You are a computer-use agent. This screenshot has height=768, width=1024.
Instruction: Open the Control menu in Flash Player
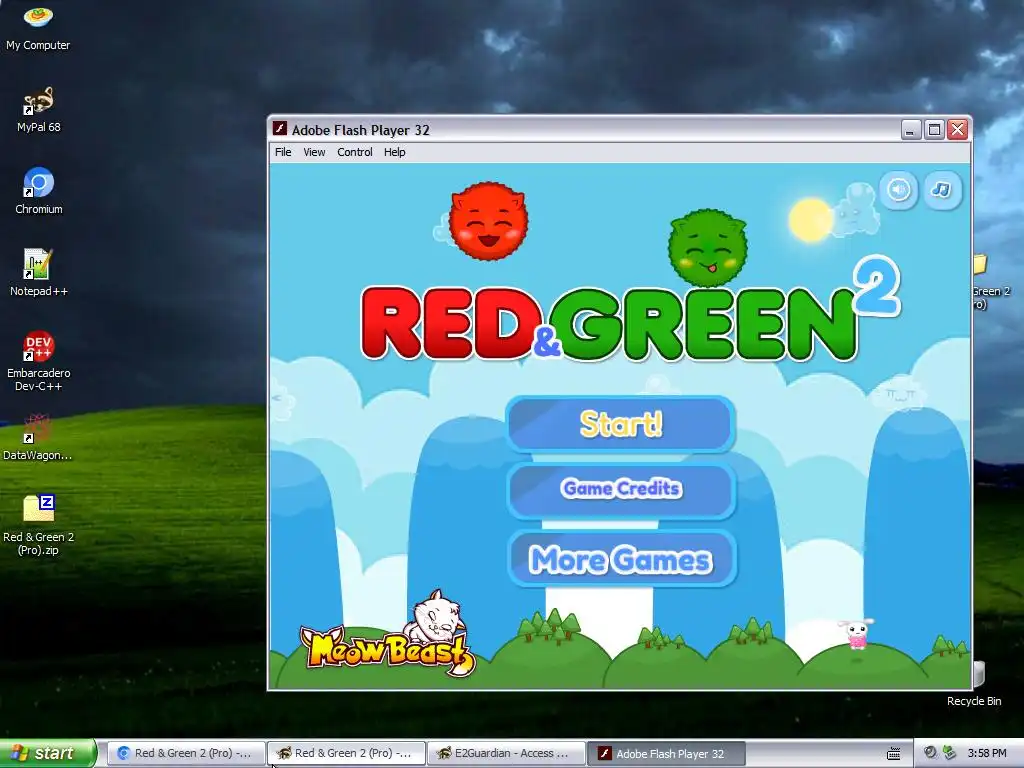tap(355, 152)
